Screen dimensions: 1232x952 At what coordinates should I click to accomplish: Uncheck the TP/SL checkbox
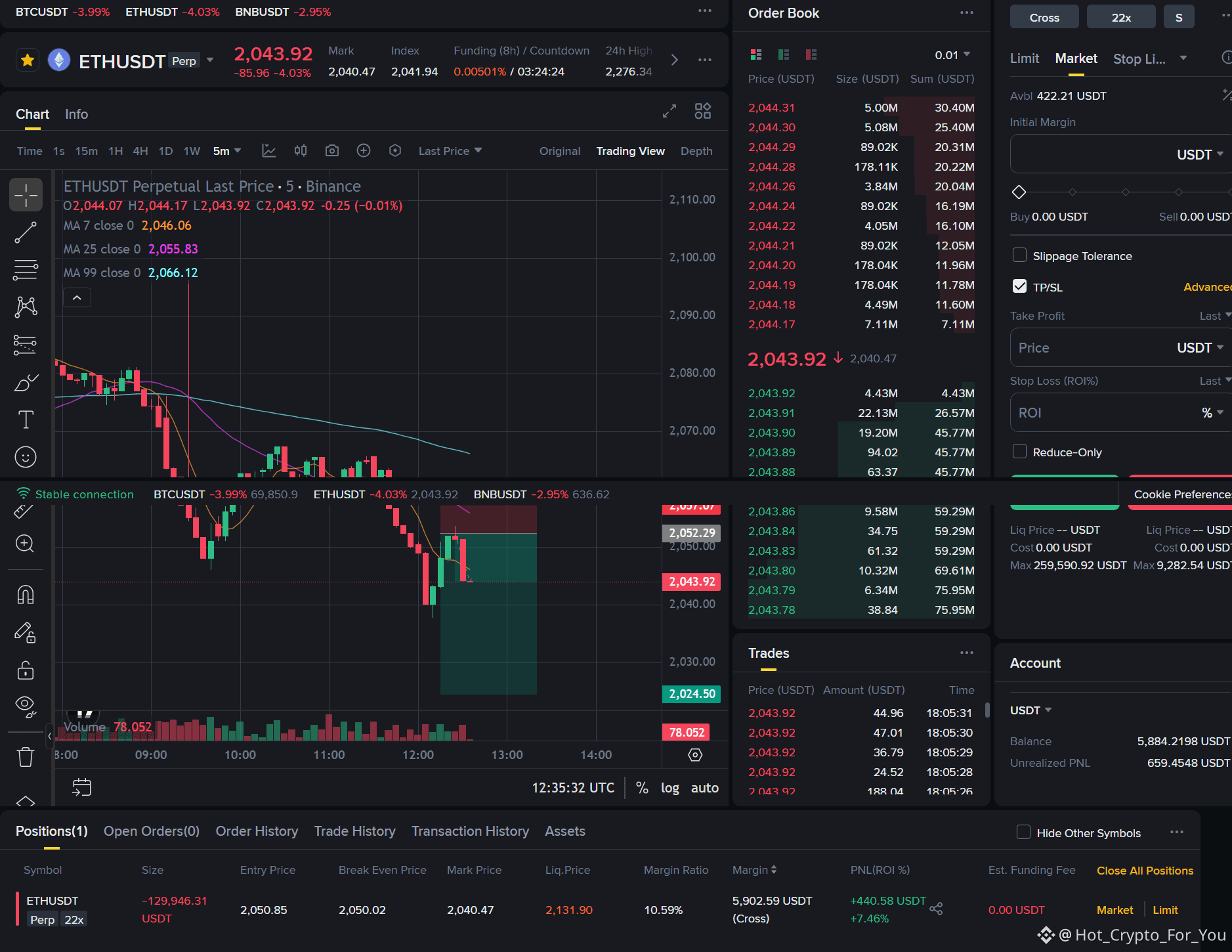[1019, 286]
